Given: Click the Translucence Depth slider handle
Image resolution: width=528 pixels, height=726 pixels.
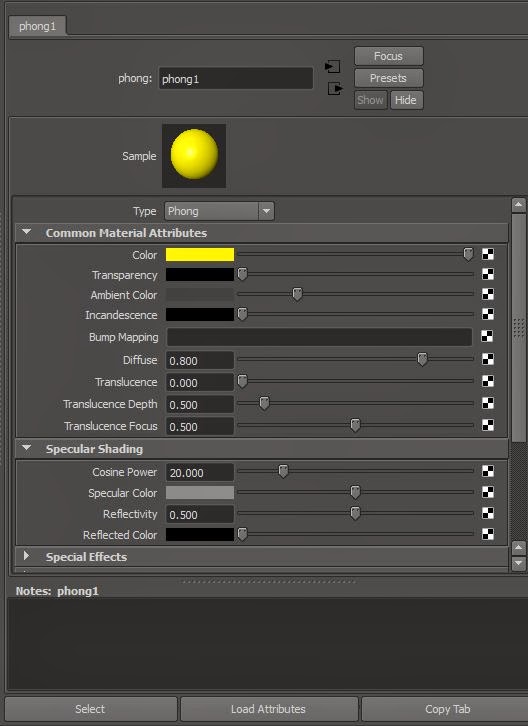Looking at the screenshot, I should tap(264, 403).
